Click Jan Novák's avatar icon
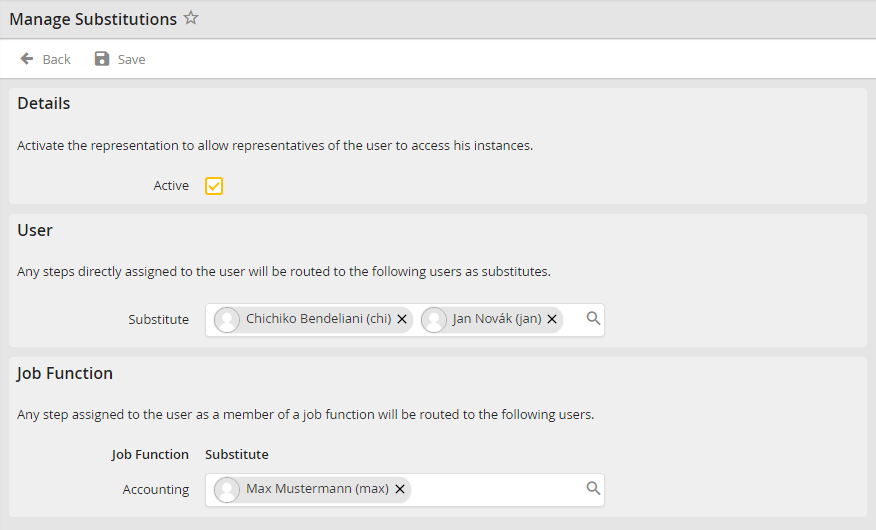 (x=434, y=319)
